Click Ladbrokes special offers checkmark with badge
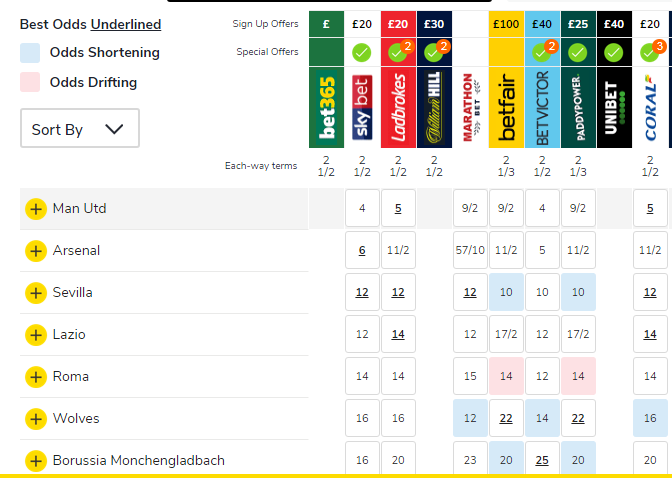The height and width of the screenshot is (478, 672). click(398, 52)
